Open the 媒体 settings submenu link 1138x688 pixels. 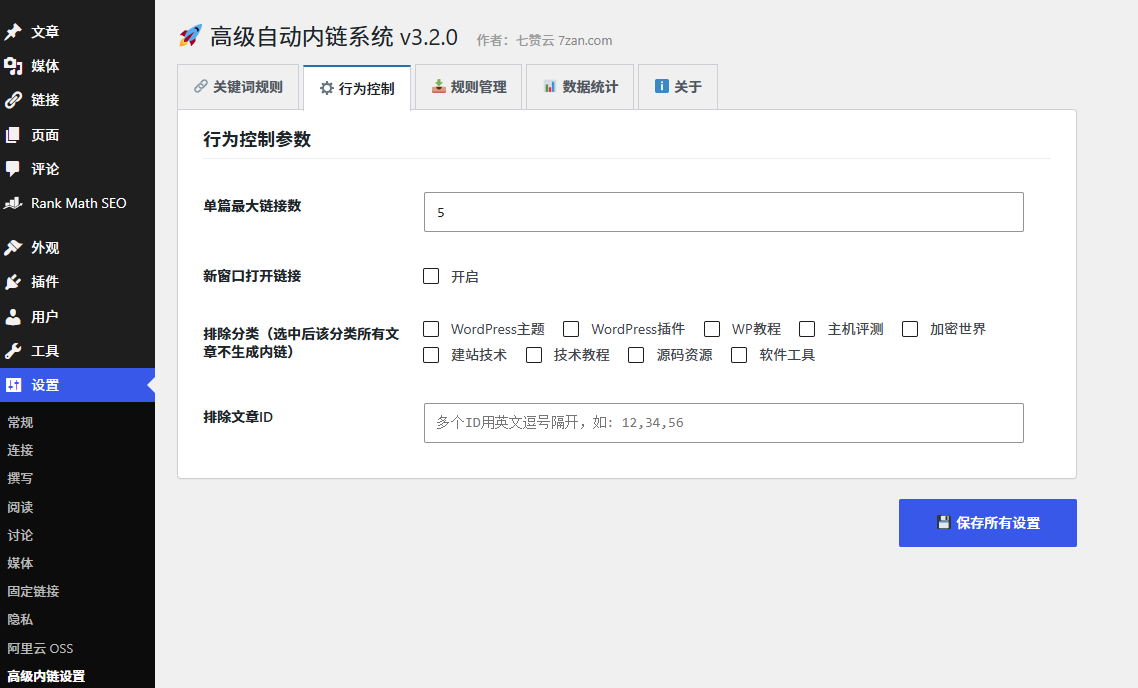point(20,563)
